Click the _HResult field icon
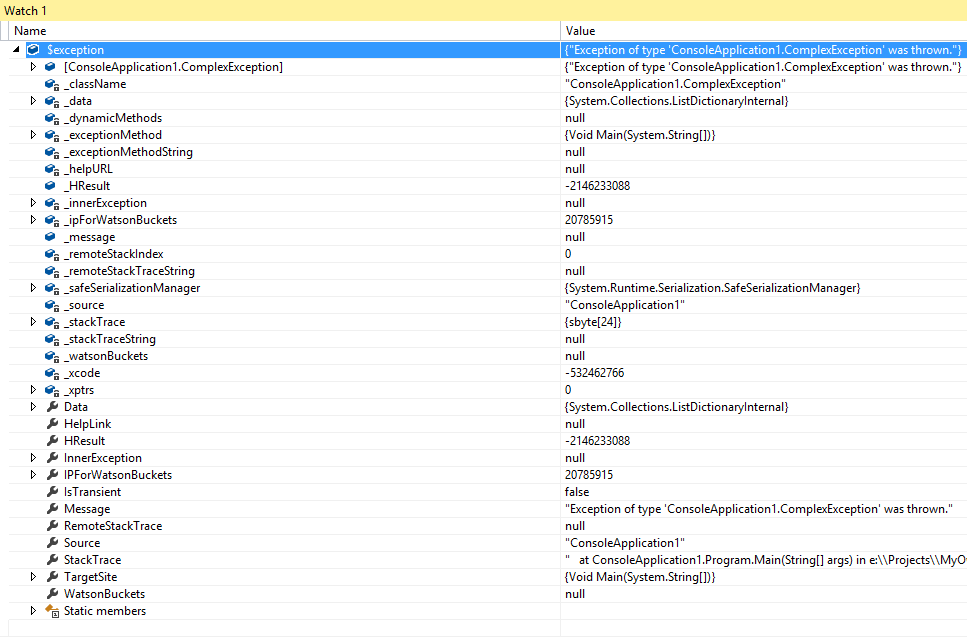 tap(51, 186)
